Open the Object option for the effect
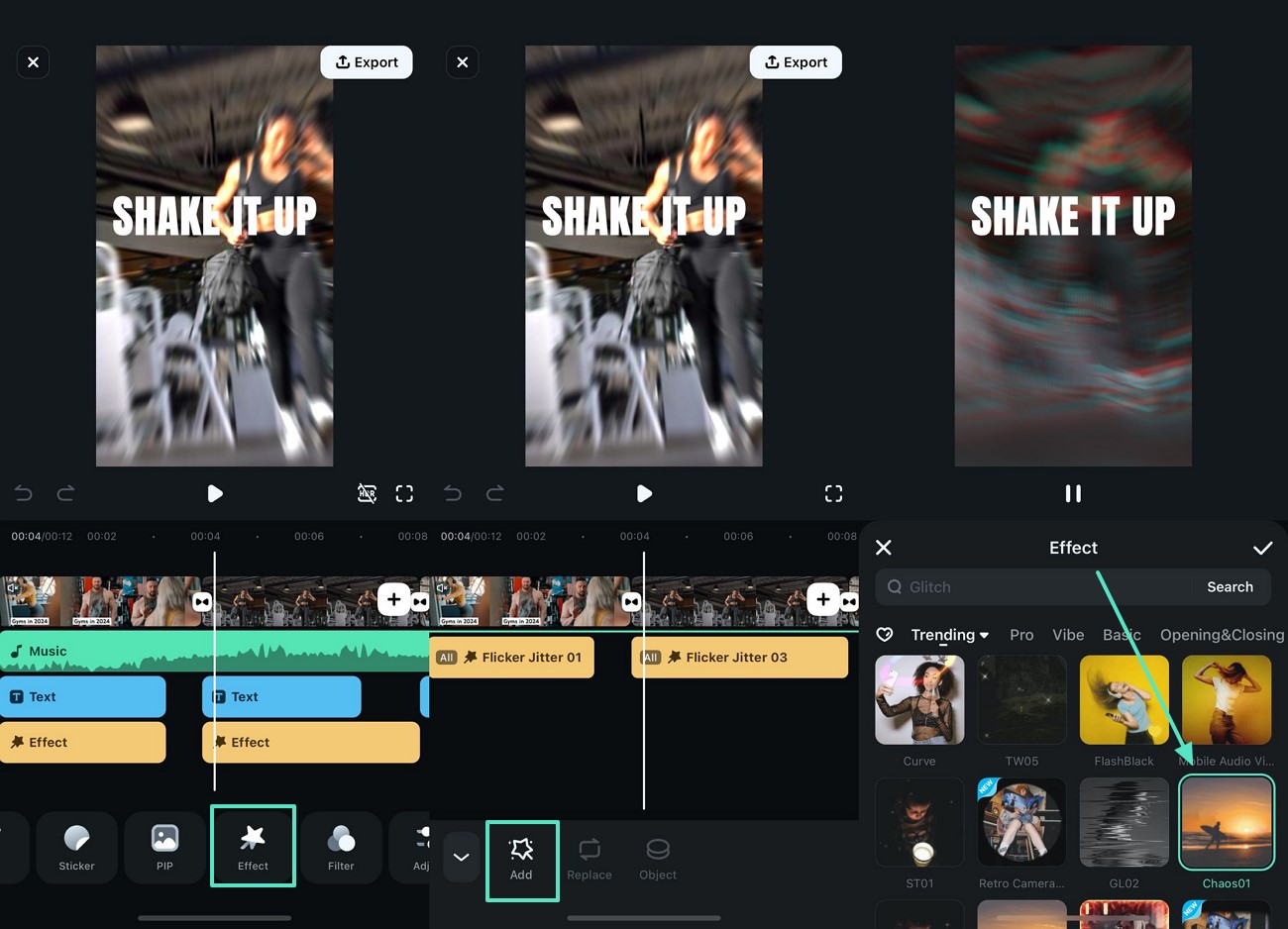The height and width of the screenshot is (929, 1288). 658,860
